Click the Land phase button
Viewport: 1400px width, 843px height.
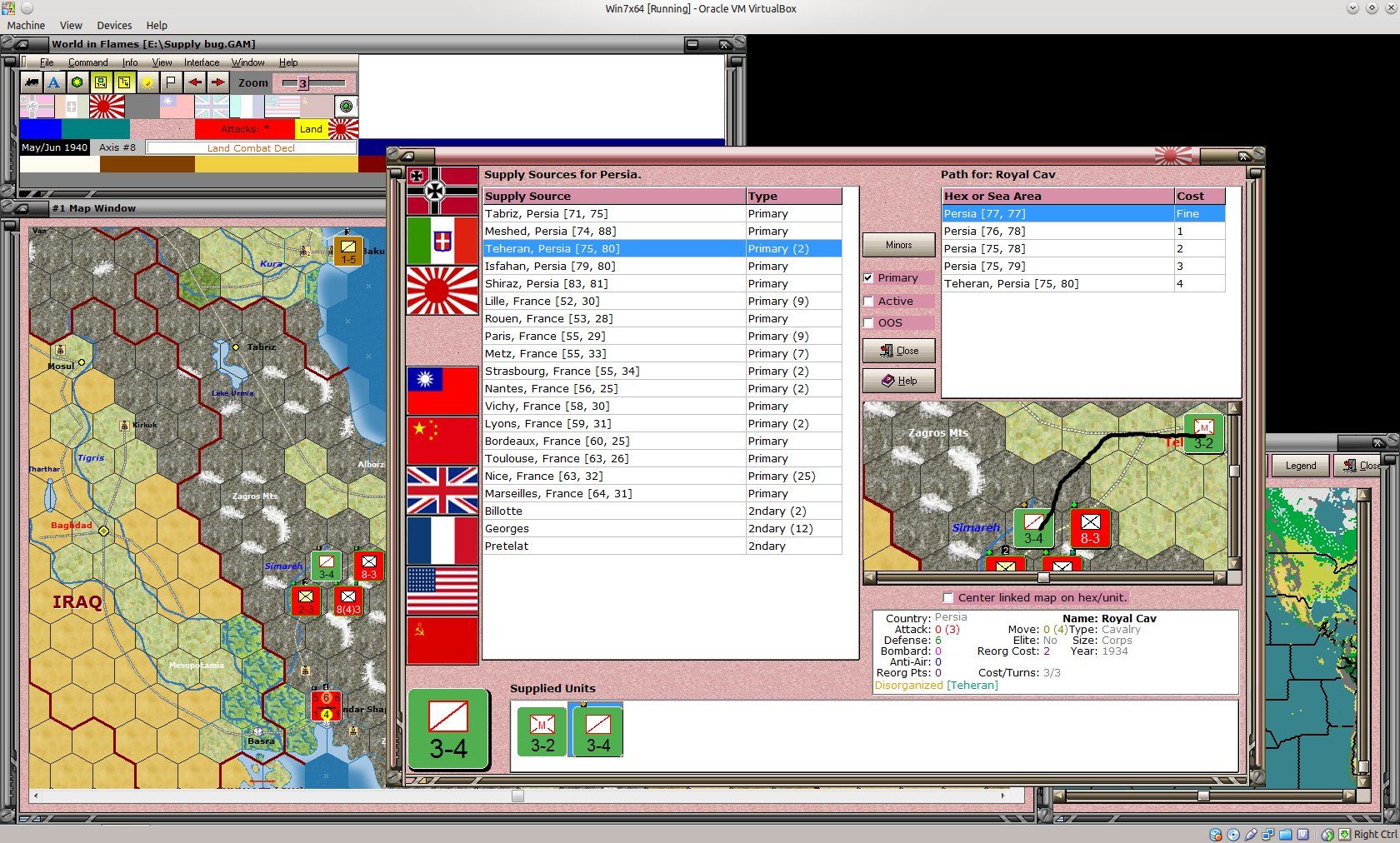point(311,129)
